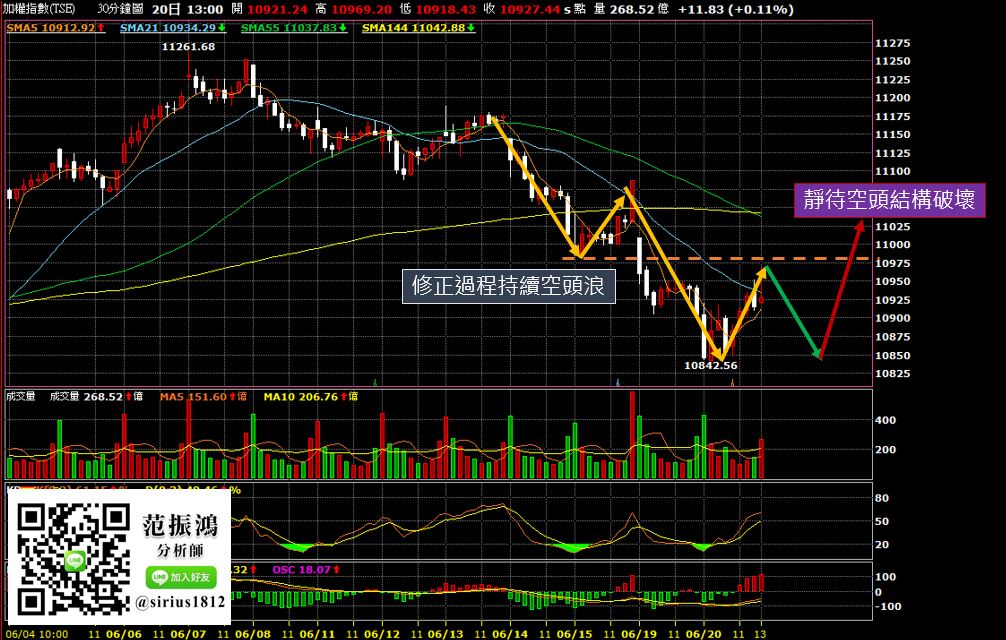
Task: Click the analyst name 范振鴻
Action: click(x=180, y=525)
